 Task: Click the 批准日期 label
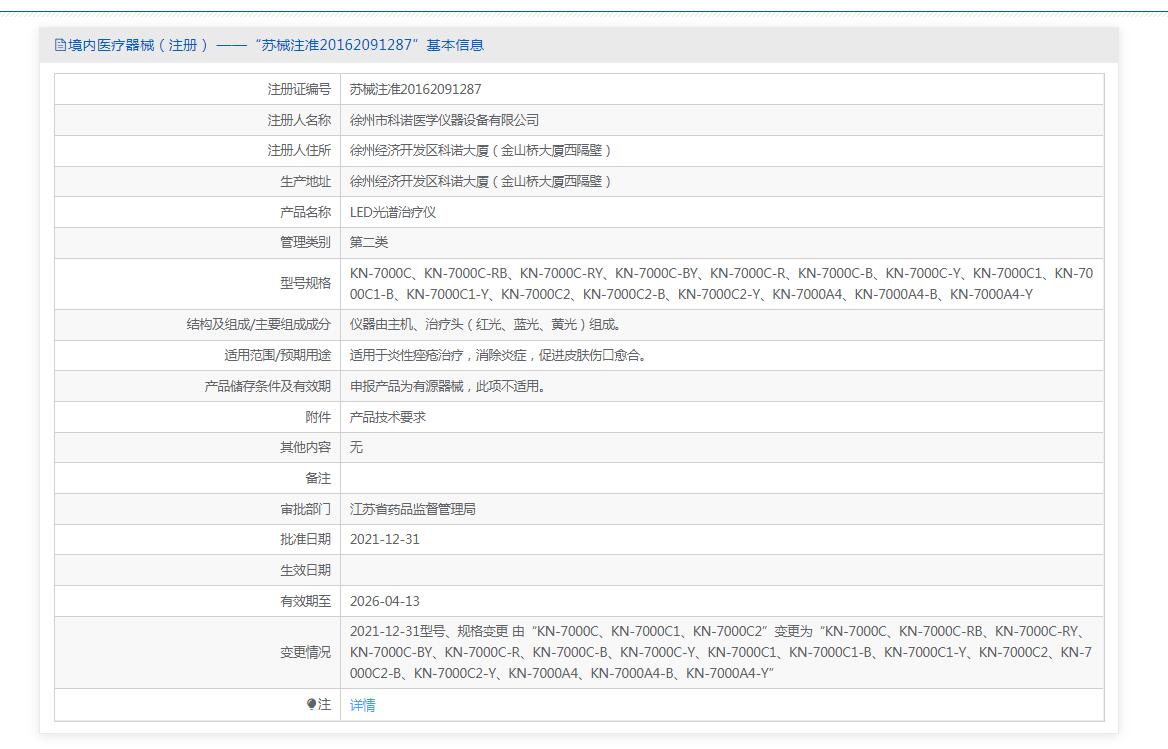305,540
